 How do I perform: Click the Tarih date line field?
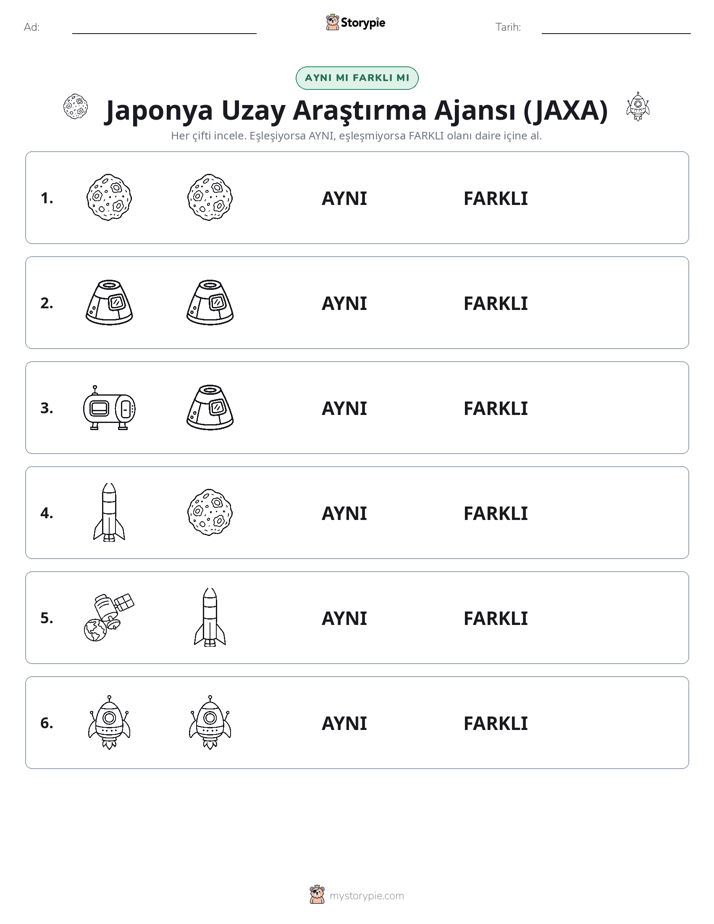pyautogui.click(x=616, y=27)
